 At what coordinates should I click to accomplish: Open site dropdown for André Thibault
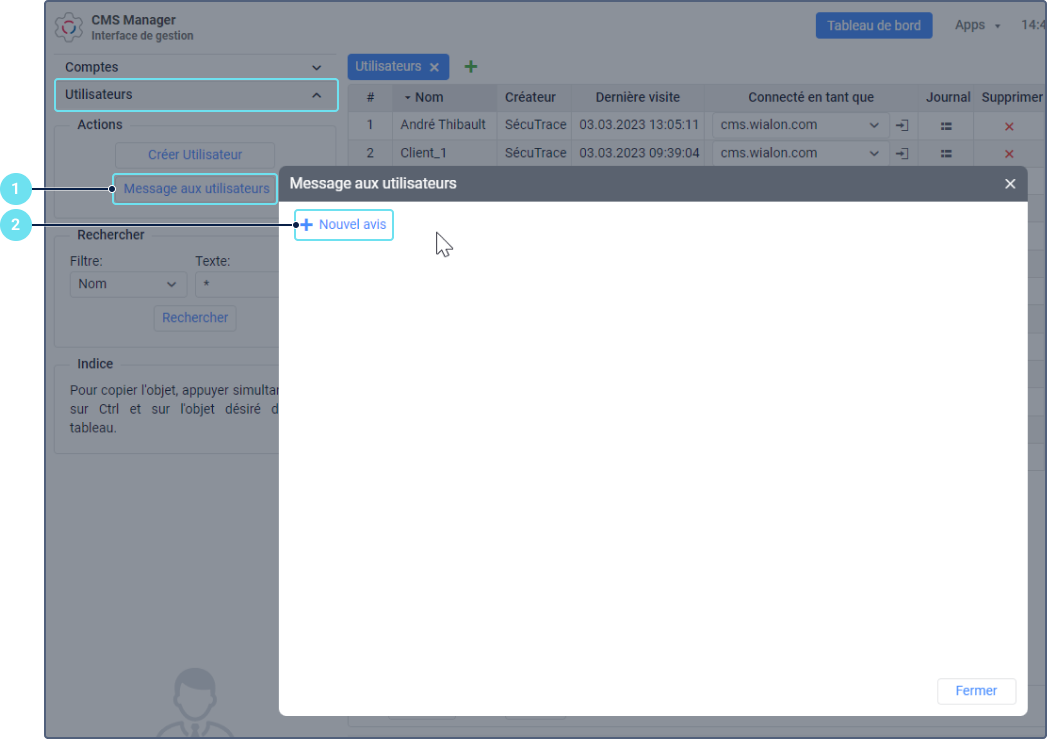pyautogui.click(x=800, y=126)
